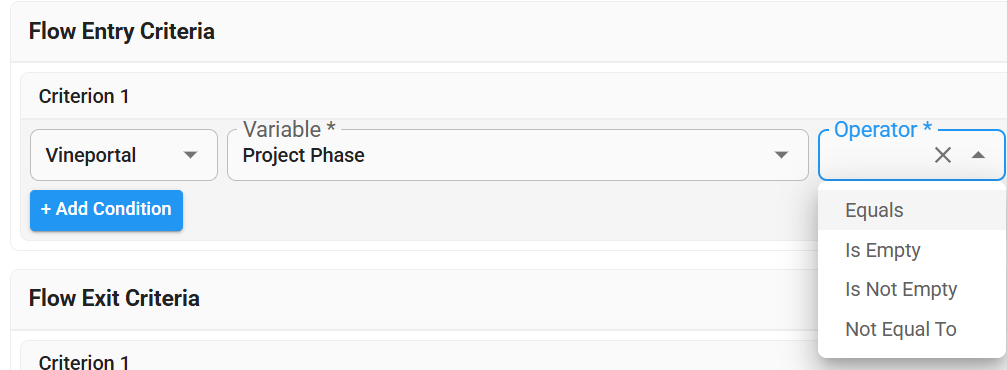This screenshot has height=370, width=1007.
Task: Pick the Is Not Empty option
Action: click(x=911, y=290)
